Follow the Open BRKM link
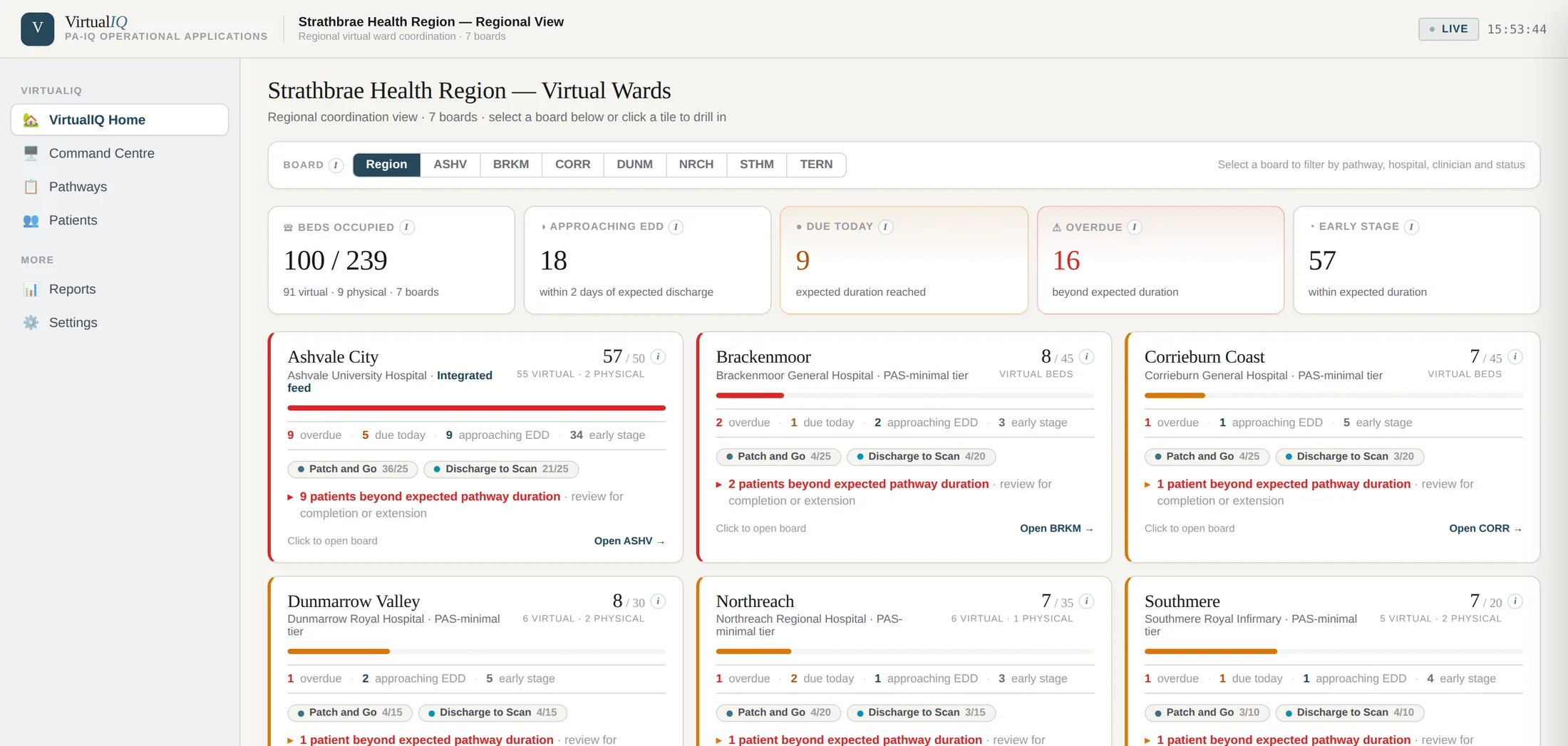Screen dimensions: 1568x746 (1057, 528)
